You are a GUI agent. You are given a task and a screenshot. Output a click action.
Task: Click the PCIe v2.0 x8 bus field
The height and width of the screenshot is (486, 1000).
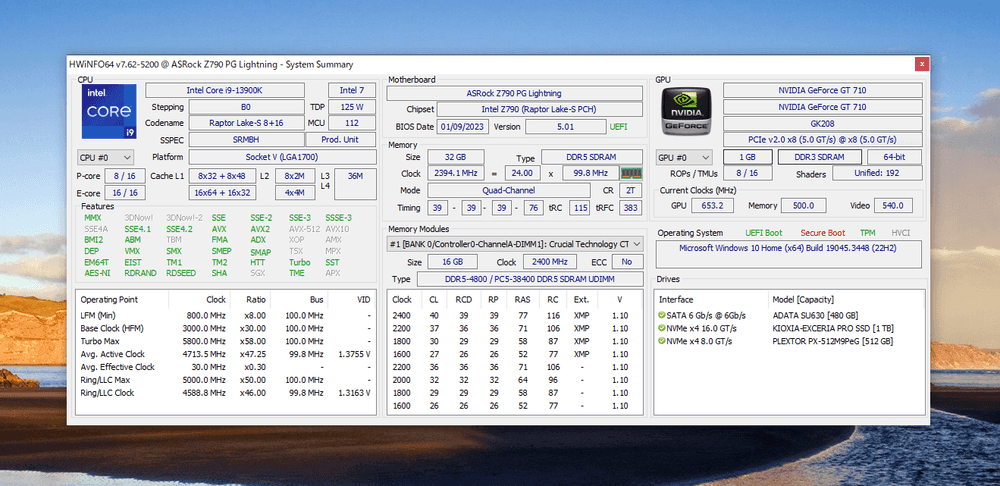[823, 140]
